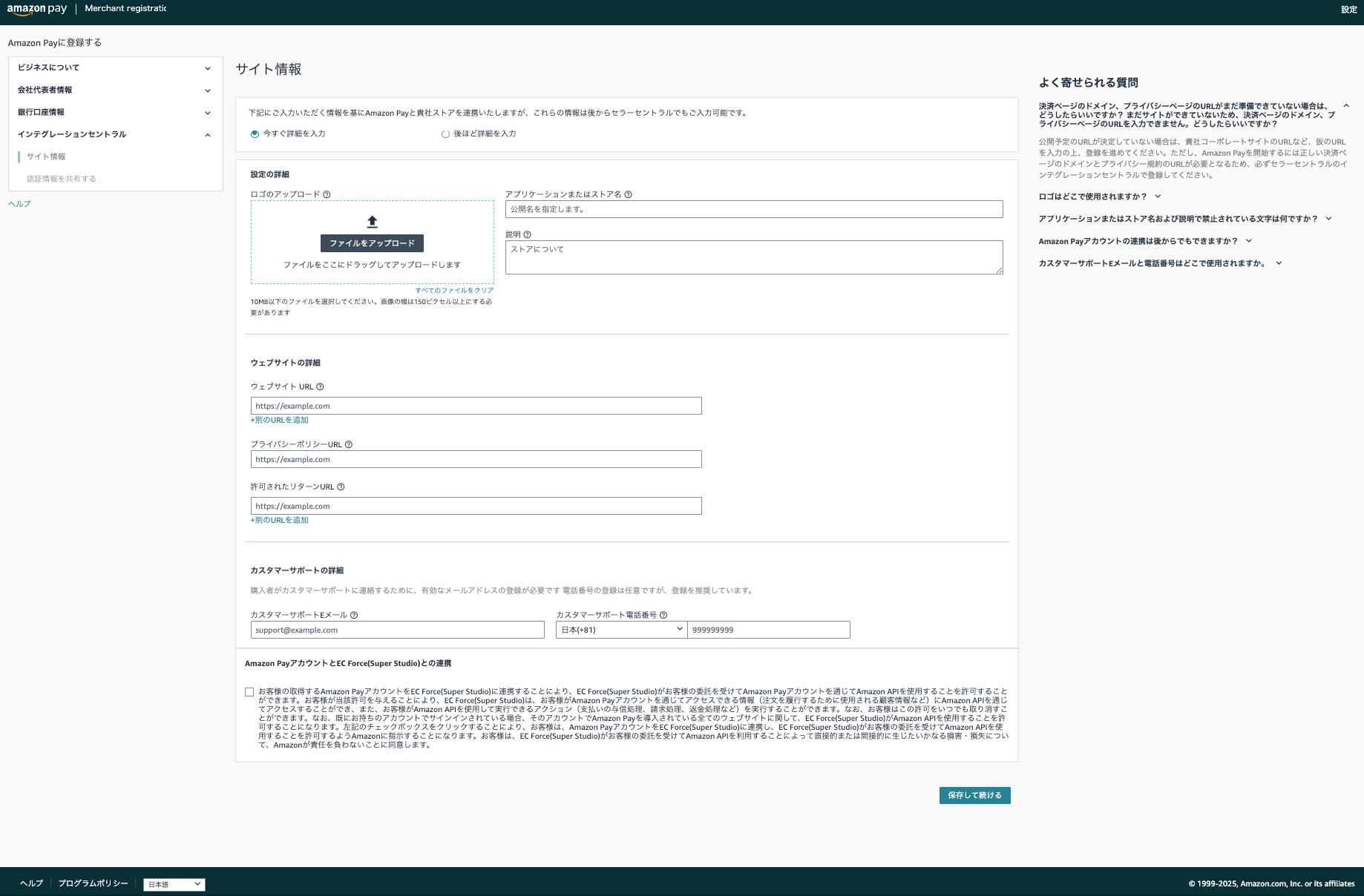Click the Amazon Pay logo
This screenshot has height=896, width=1364.
(x=37, y=9)
